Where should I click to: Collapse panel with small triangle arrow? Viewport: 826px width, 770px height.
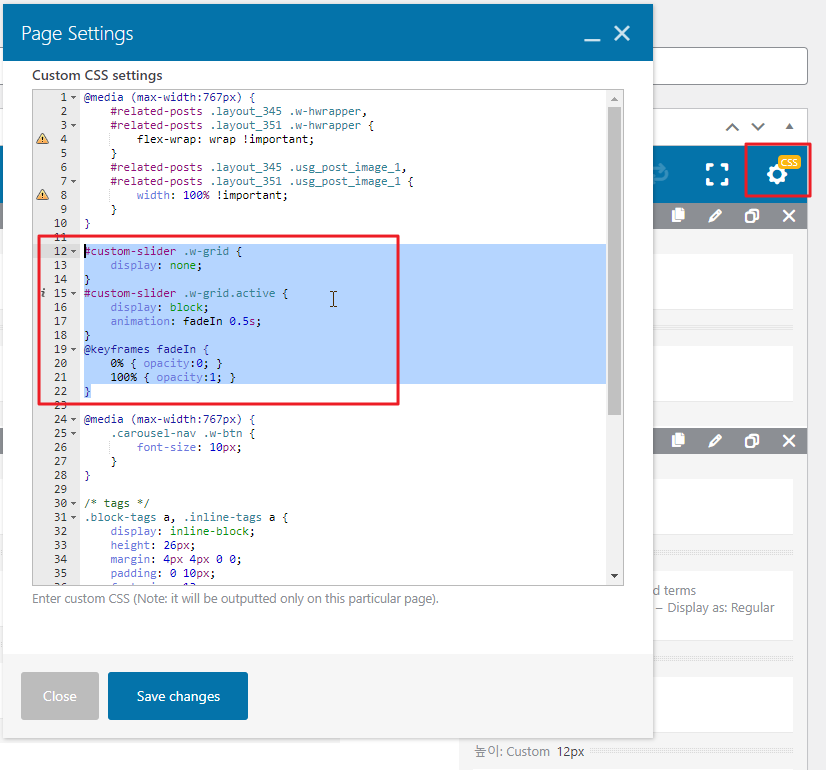tap(789, 126)
